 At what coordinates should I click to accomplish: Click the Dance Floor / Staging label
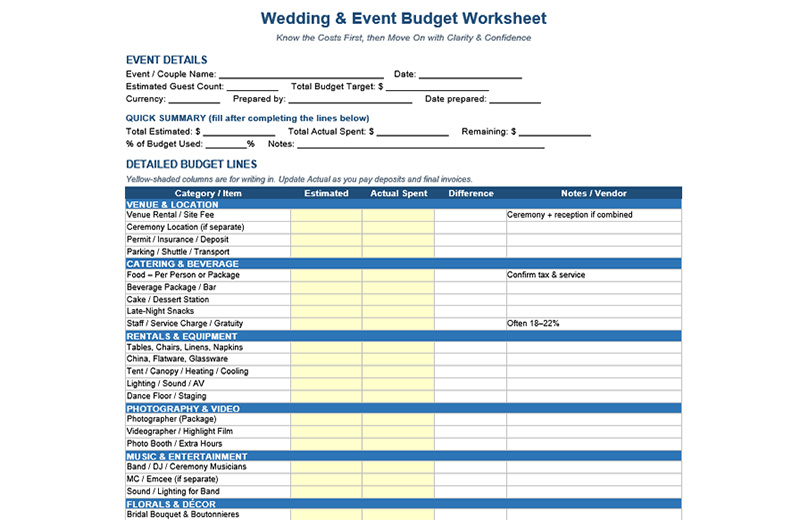pos(166,396)
